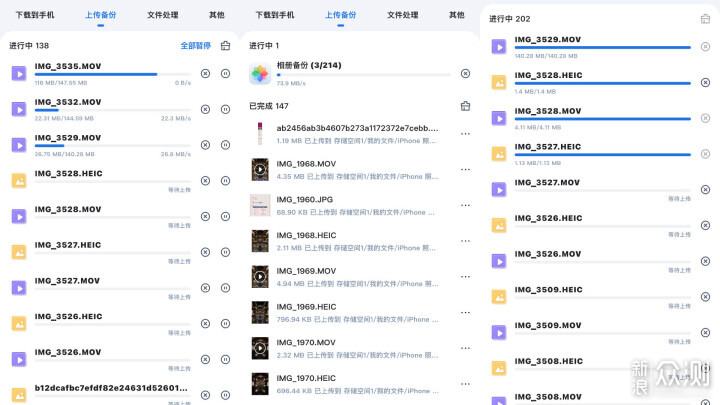The height and width of the screenshot is (405, 720).
Task: Open more options for IMG_1970.HEIC
Action: pos(465,384)
